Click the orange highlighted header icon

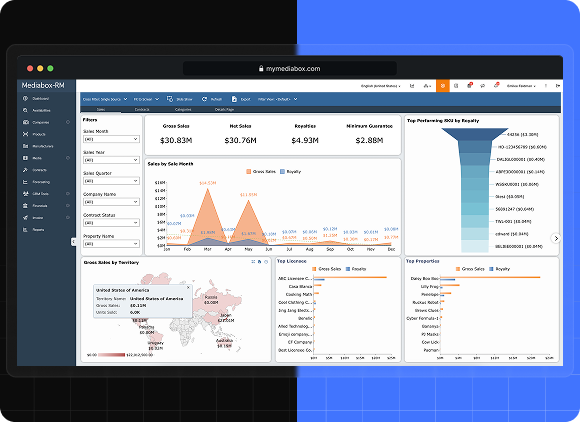(x=442, y=86)
